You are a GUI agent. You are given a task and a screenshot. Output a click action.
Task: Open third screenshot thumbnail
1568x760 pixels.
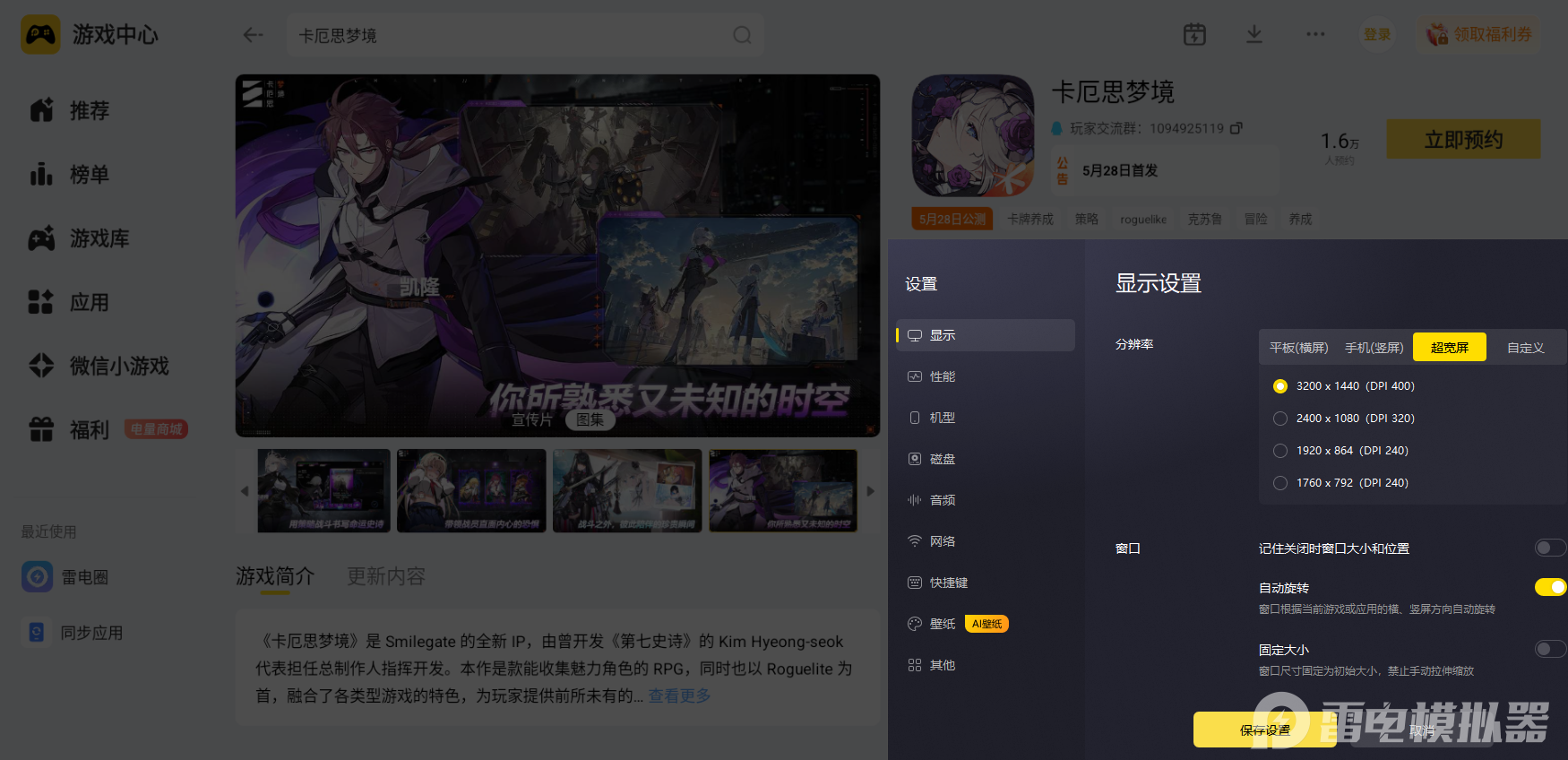pos(627,490)
